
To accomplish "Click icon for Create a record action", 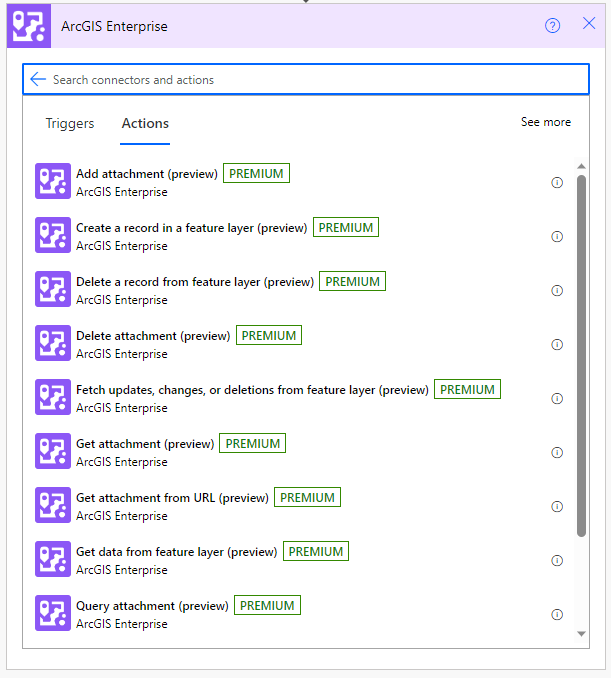I will [x=53, y=235].
